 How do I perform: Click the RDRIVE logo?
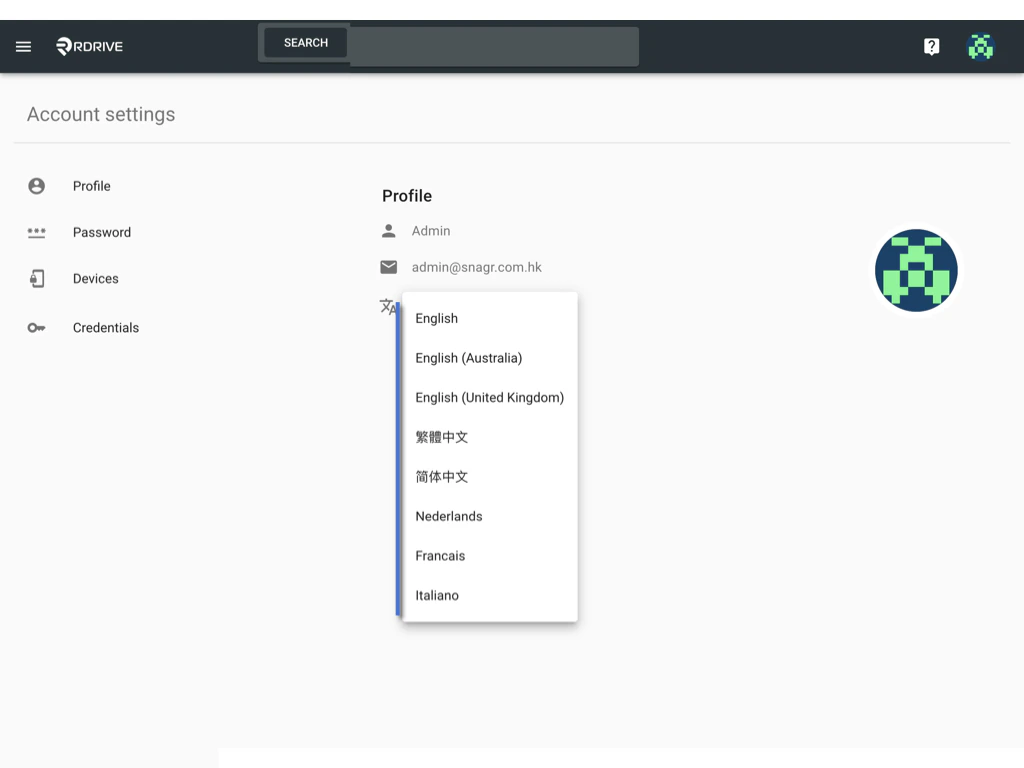tap(89, 46)
